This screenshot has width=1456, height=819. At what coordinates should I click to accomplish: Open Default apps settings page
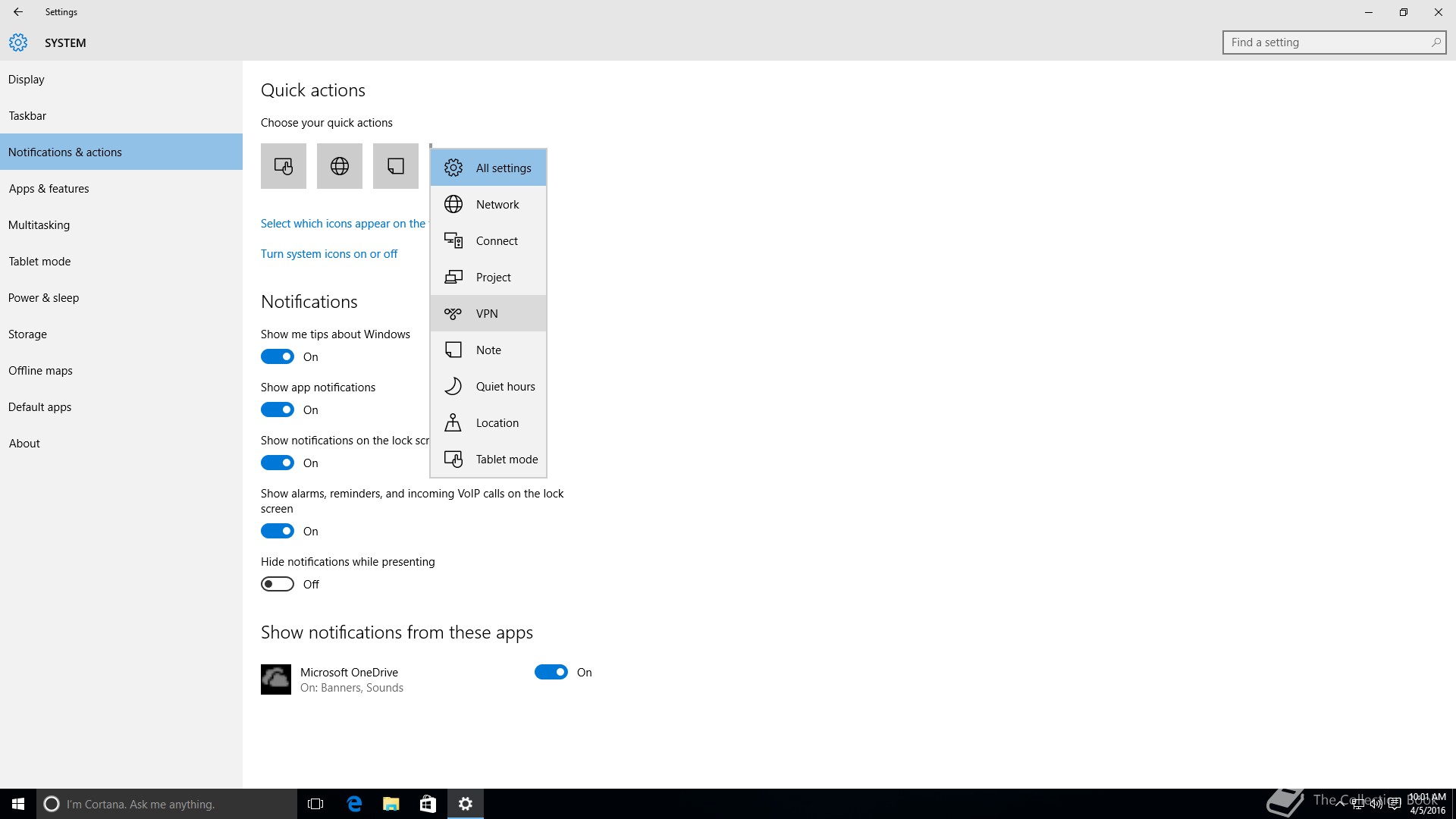click(121, 406)
